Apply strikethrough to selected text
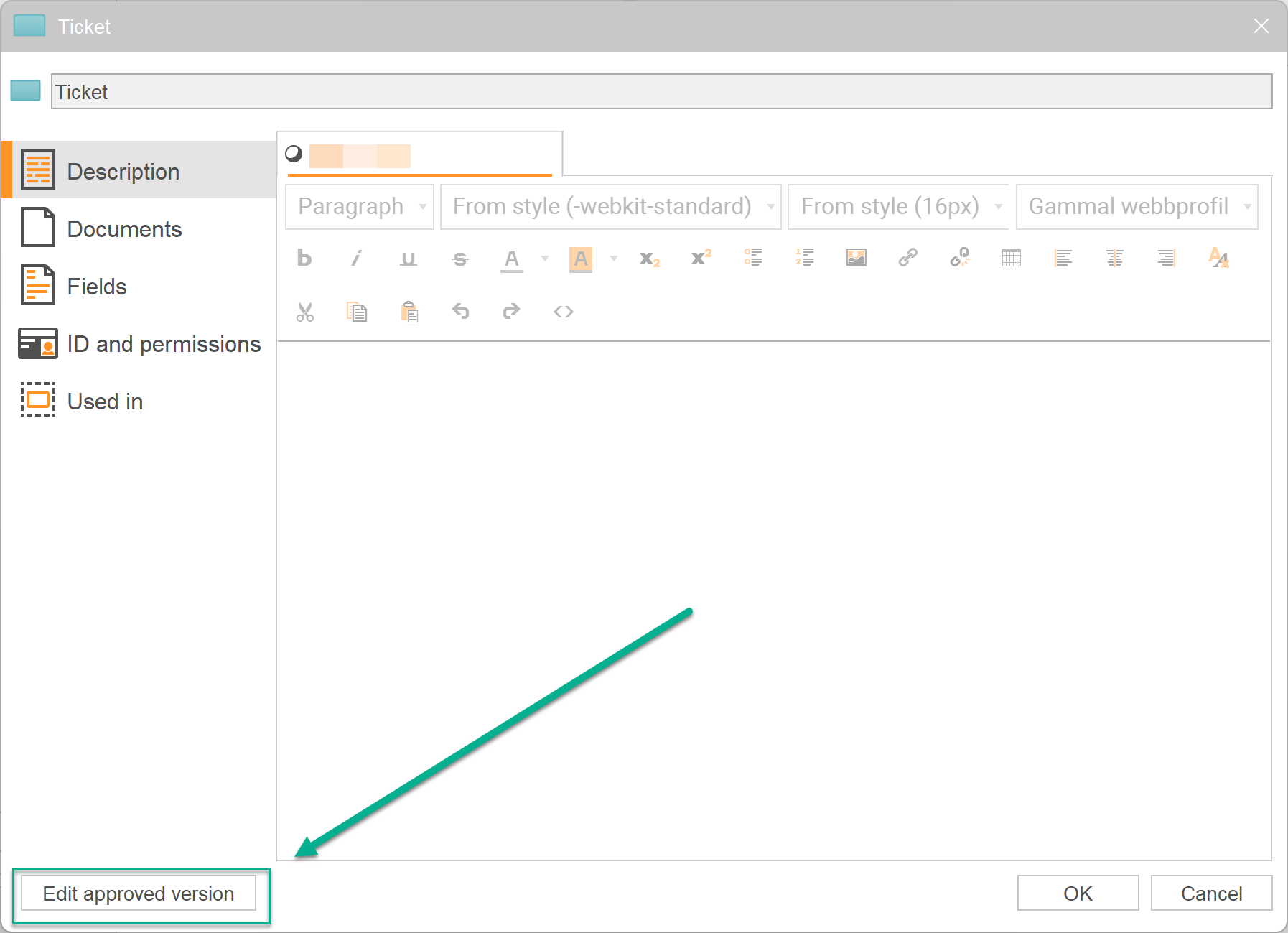The image size is (1288, 933). 459,259
